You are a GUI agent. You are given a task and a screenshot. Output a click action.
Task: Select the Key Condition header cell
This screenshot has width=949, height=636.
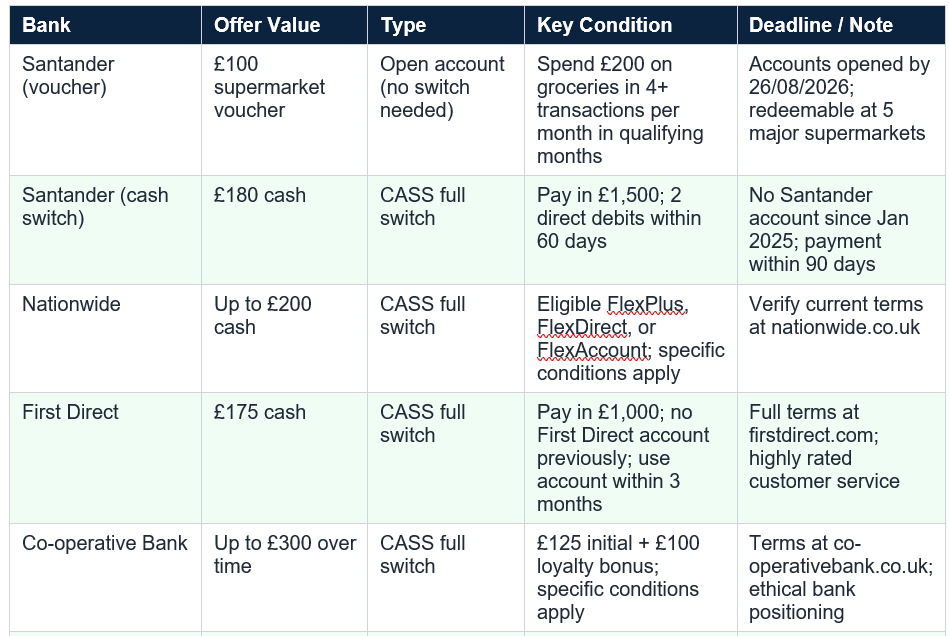point(631,25)
